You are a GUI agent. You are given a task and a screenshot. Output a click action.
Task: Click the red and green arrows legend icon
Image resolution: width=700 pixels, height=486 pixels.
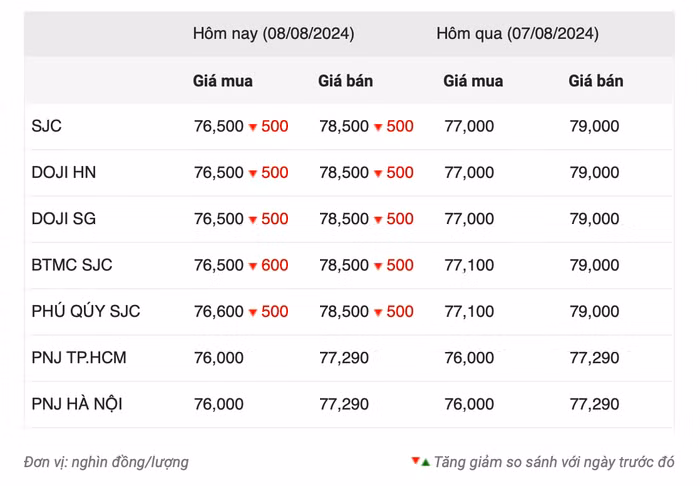coord(420,462)
